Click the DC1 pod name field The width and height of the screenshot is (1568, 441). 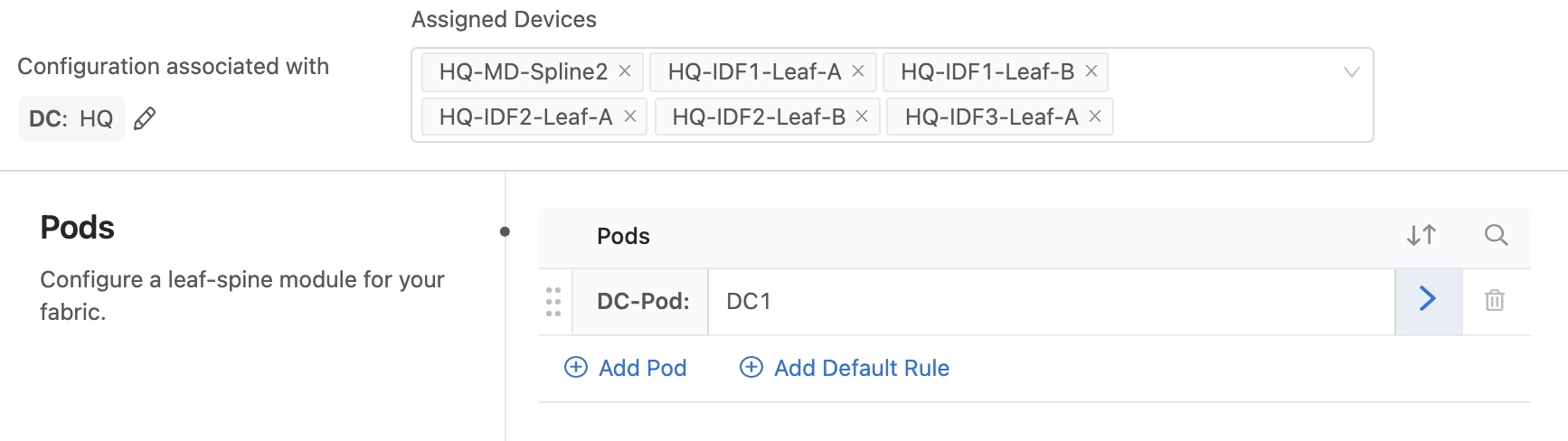(x=1049, y=301)
